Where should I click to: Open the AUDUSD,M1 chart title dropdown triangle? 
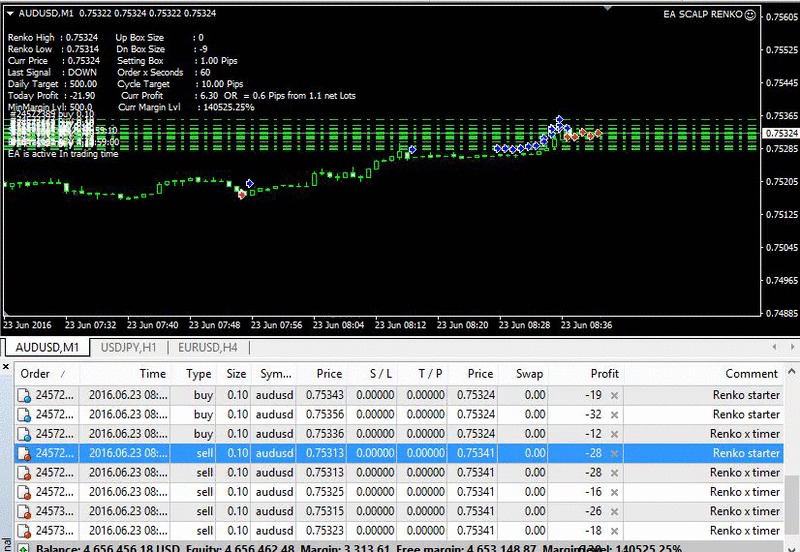pos(10,14)
